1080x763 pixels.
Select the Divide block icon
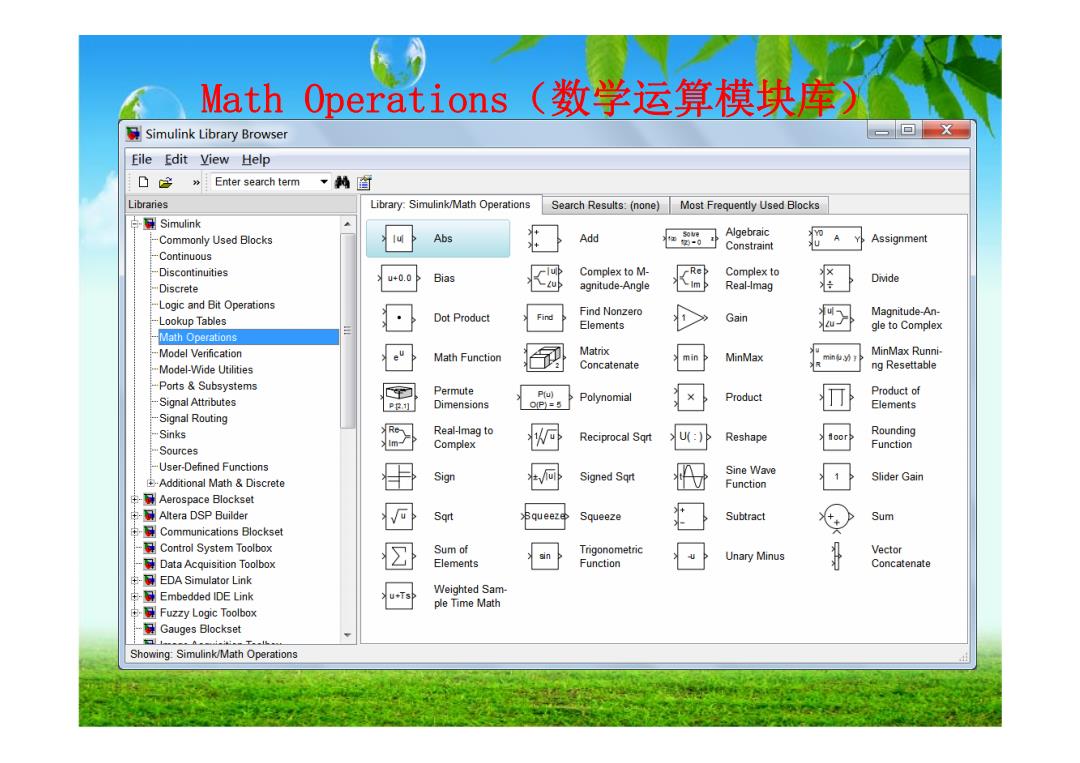coord(836,278)
